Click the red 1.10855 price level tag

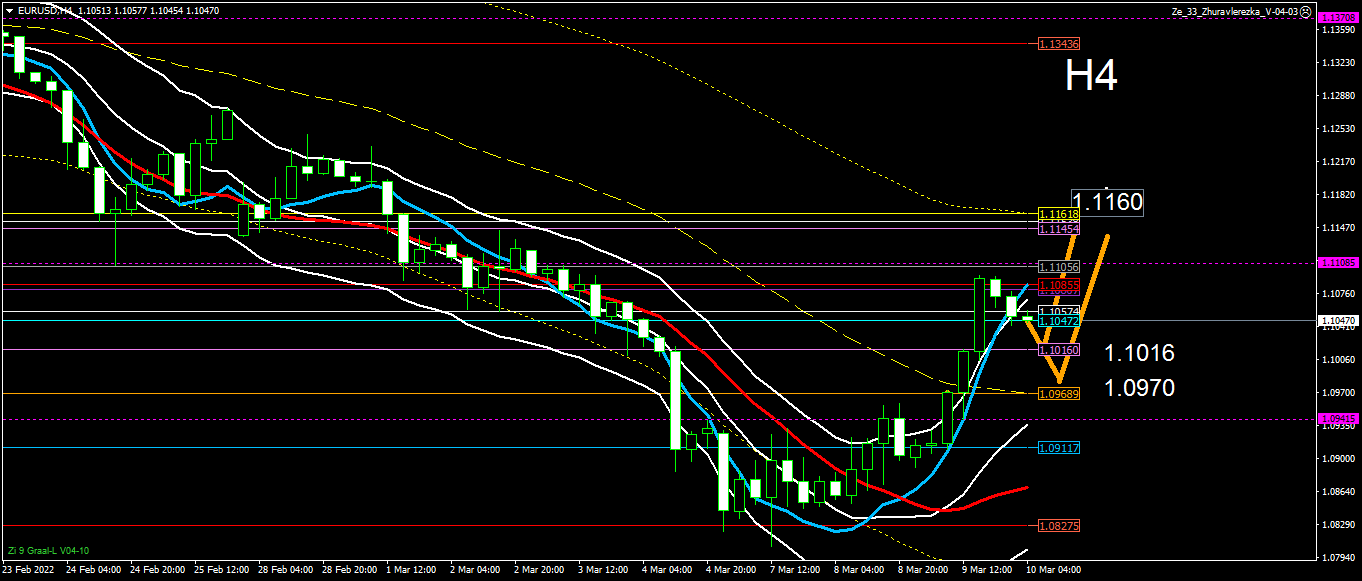tap(1058, 286)
